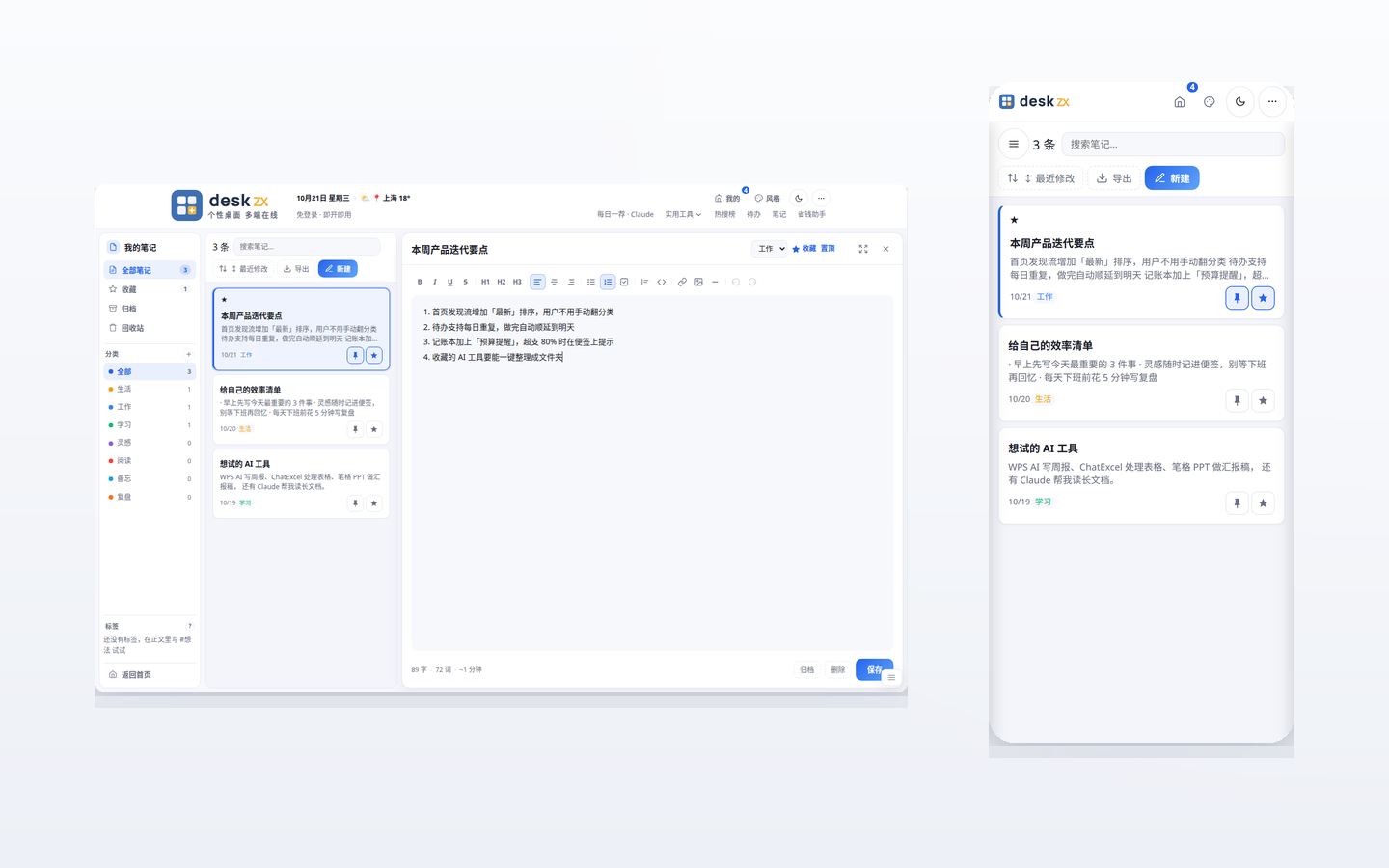This screenshot has height=868, width=1389.
Task: Open the home icon in the mobile window
Action: coord(1179,101)
